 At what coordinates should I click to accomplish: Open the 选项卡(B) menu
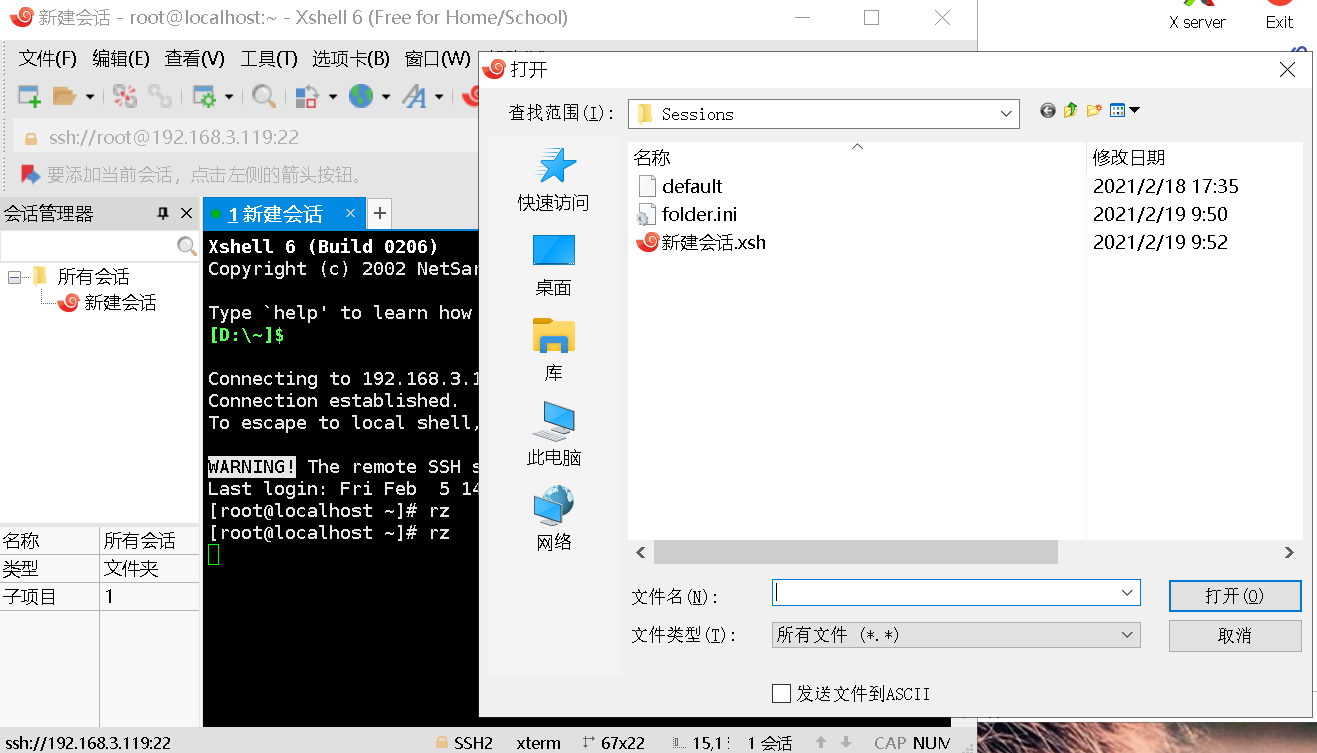click(x=351, y=59)
